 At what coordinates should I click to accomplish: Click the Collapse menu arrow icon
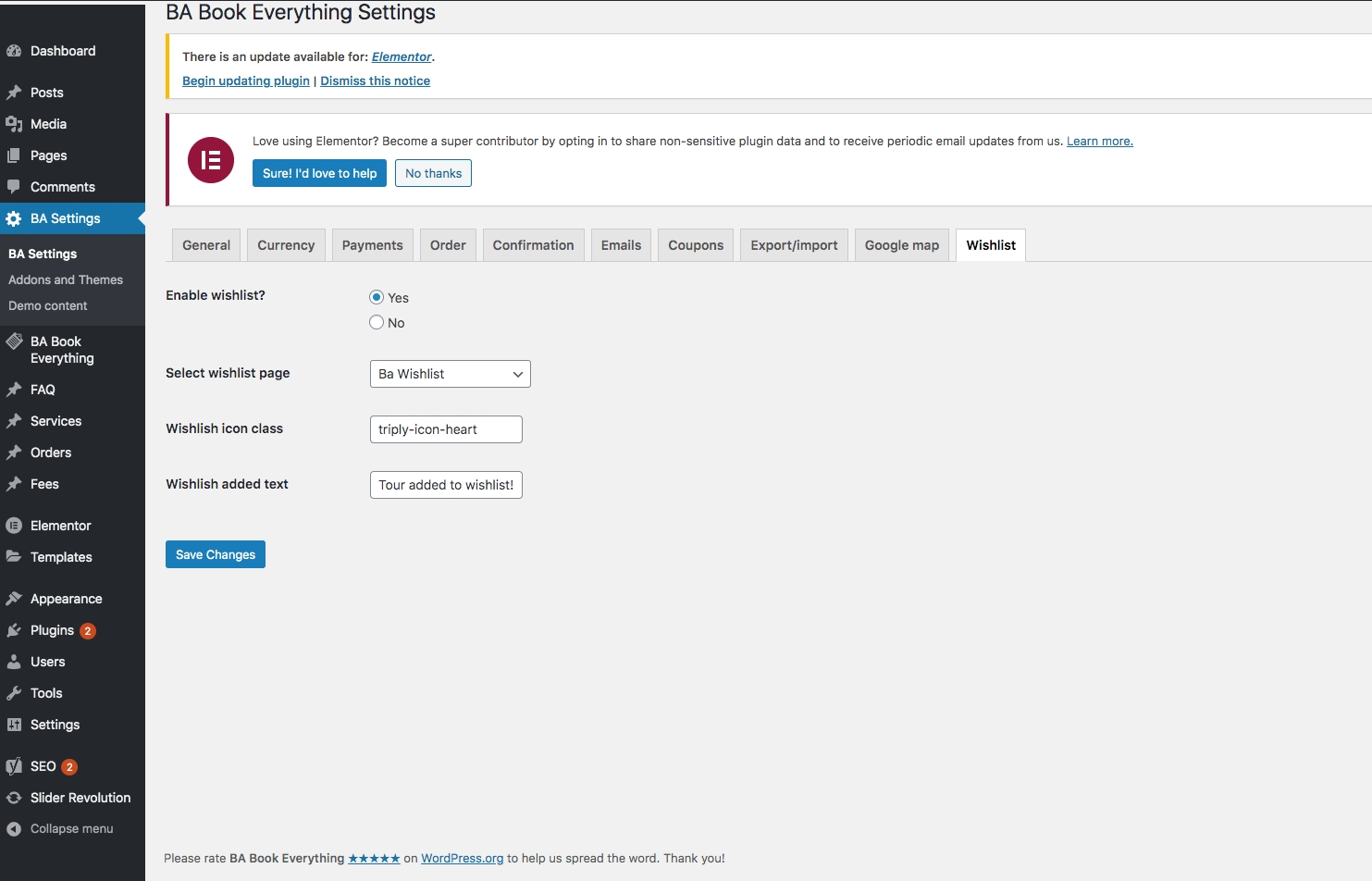(x=14, y=829)
